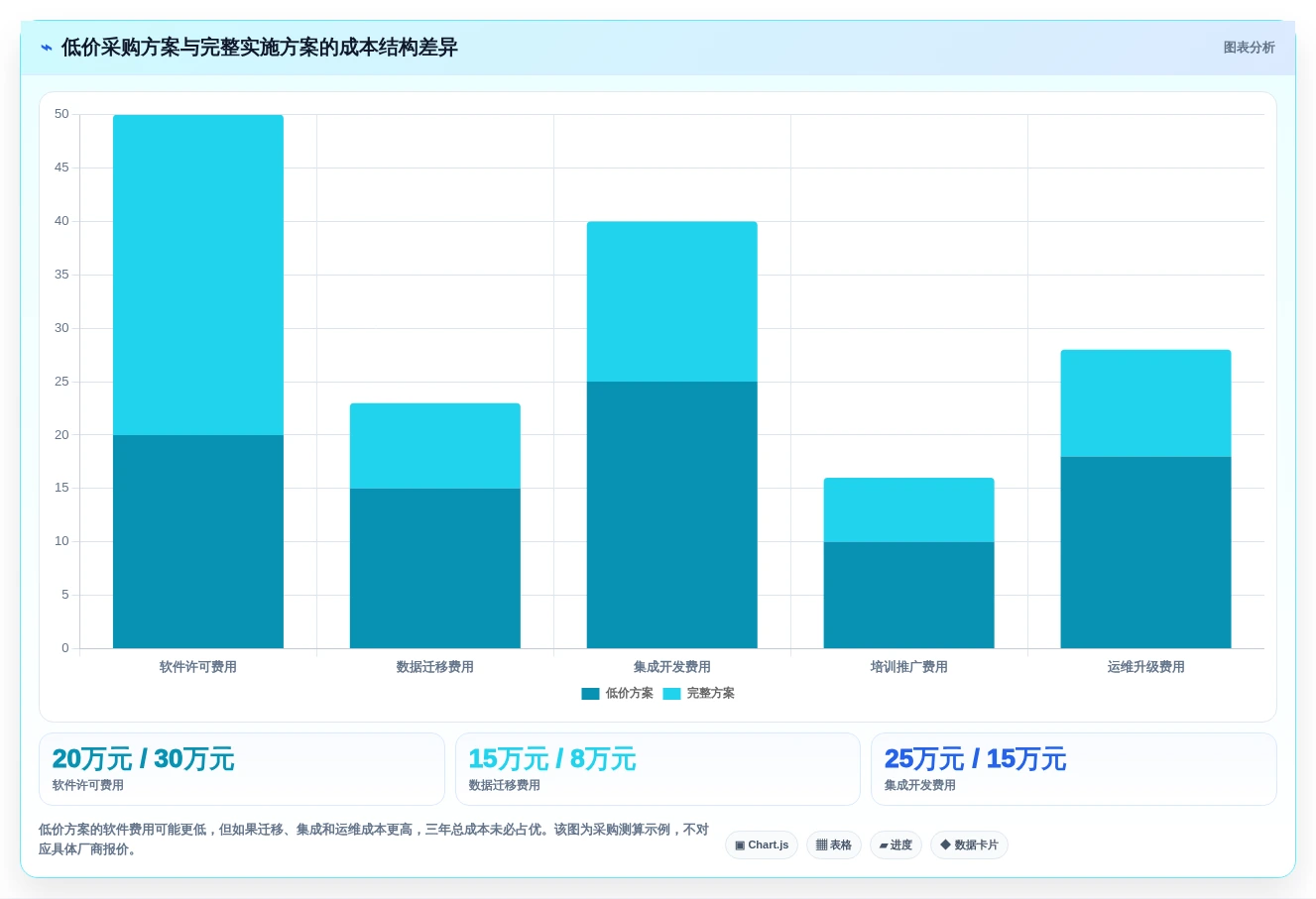The height and width of the screenshot is (899, 1316).
Task: Click the 培训推广费用 低价方案 bar segment
Action: point(909,596)
